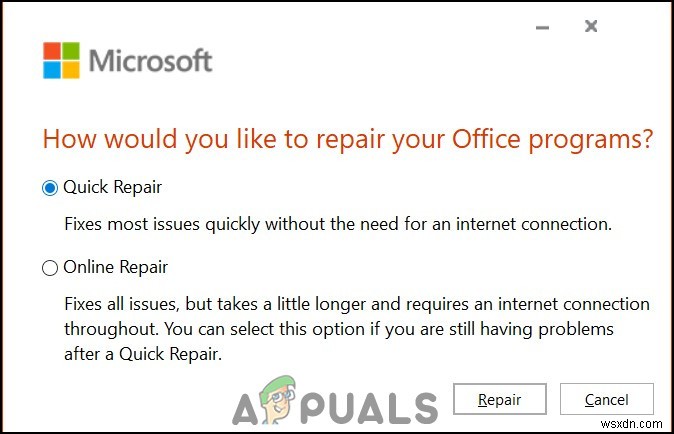Minimize the Office repair dialog
This screenshot has height=434, width=674.
(543, 27)
